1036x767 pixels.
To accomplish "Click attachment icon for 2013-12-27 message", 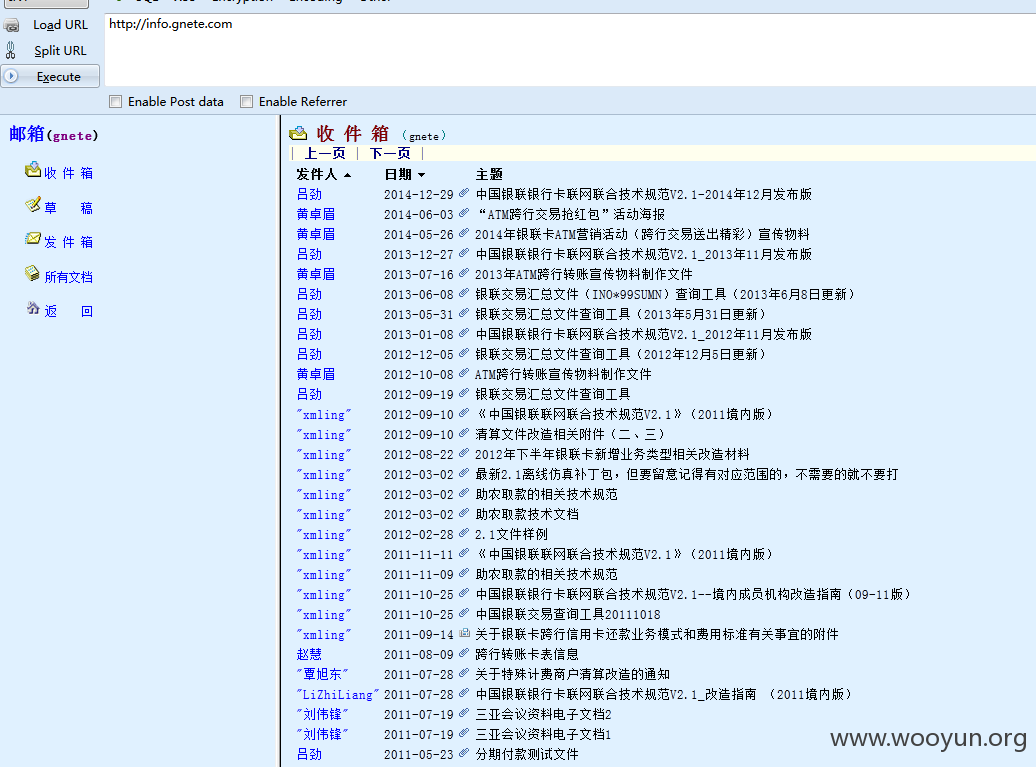I will (x=464, y=253).
